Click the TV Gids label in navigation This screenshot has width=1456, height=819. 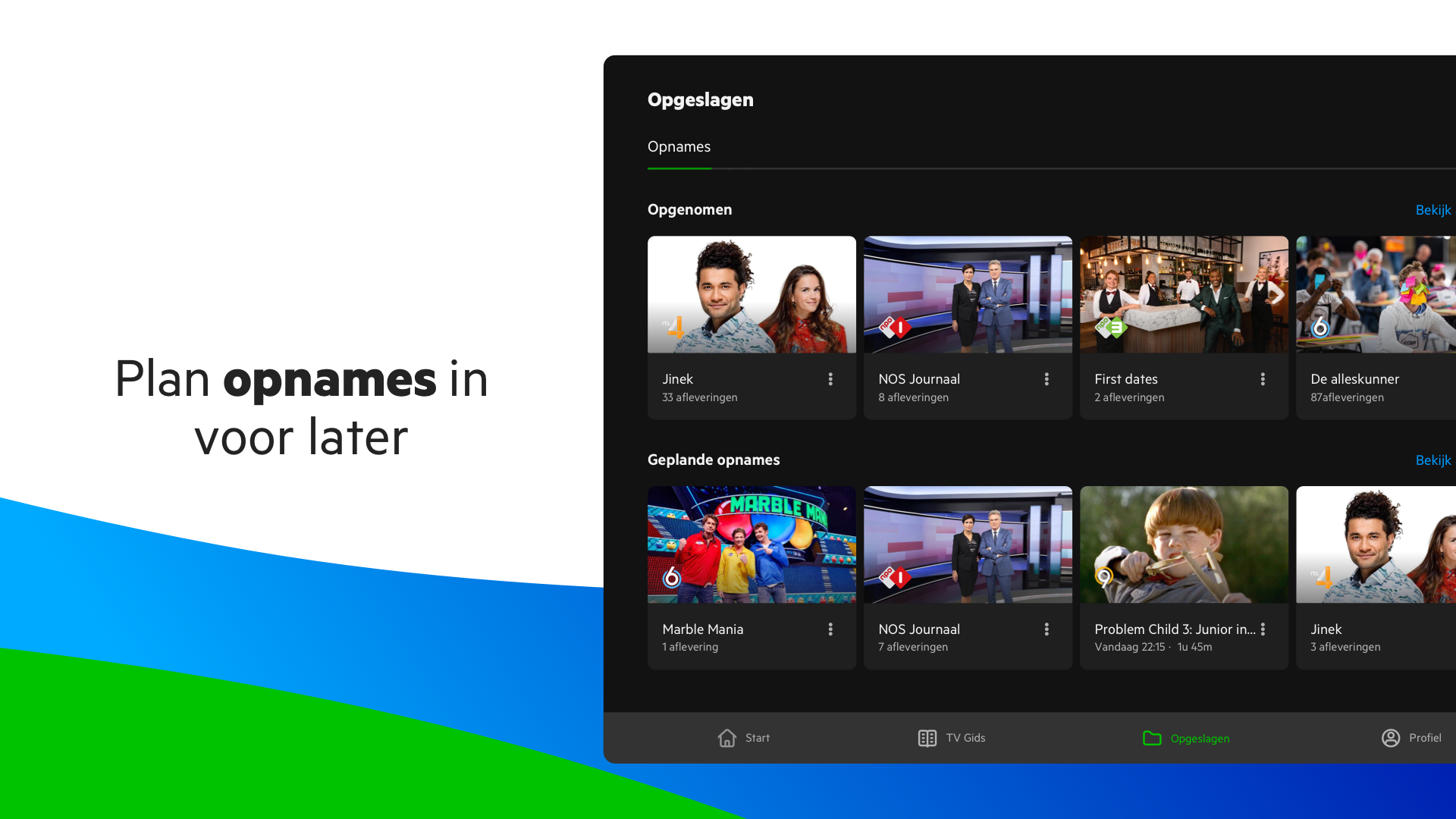[x=965, y=738]
